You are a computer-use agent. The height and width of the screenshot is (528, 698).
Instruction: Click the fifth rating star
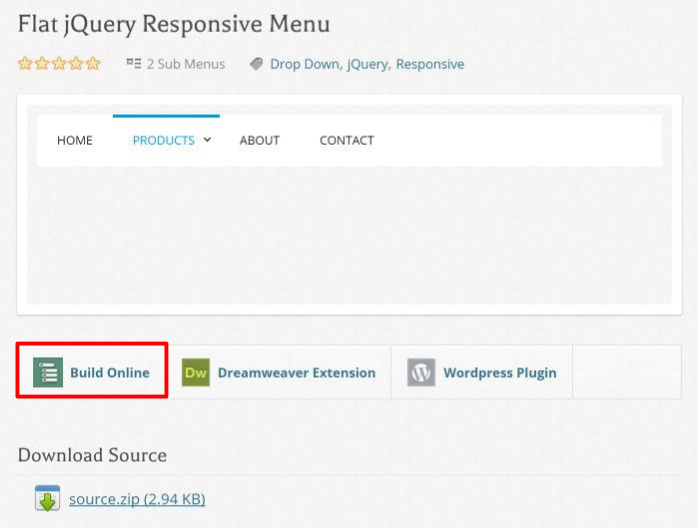93,63
